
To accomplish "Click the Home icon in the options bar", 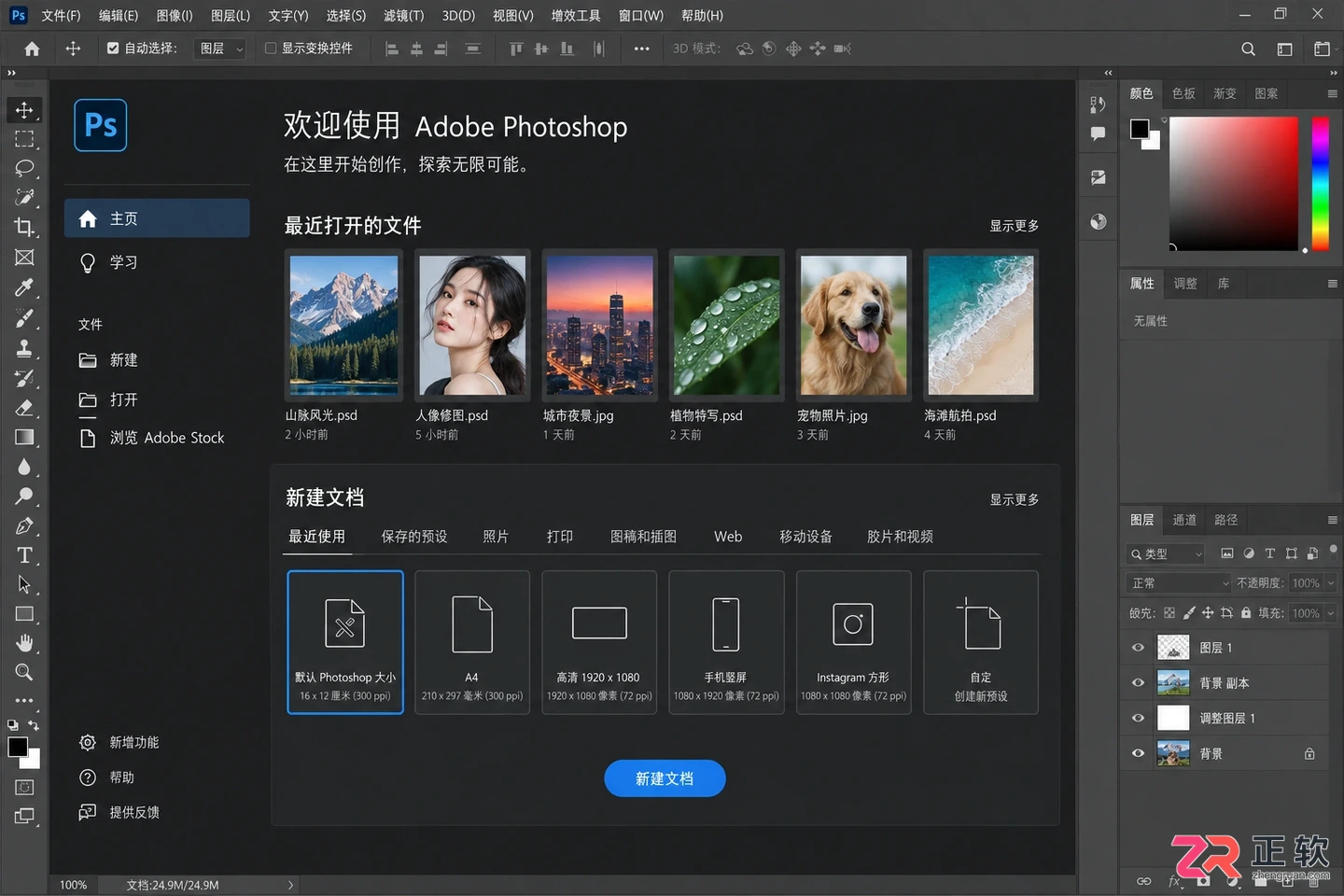I will (32, 49).
